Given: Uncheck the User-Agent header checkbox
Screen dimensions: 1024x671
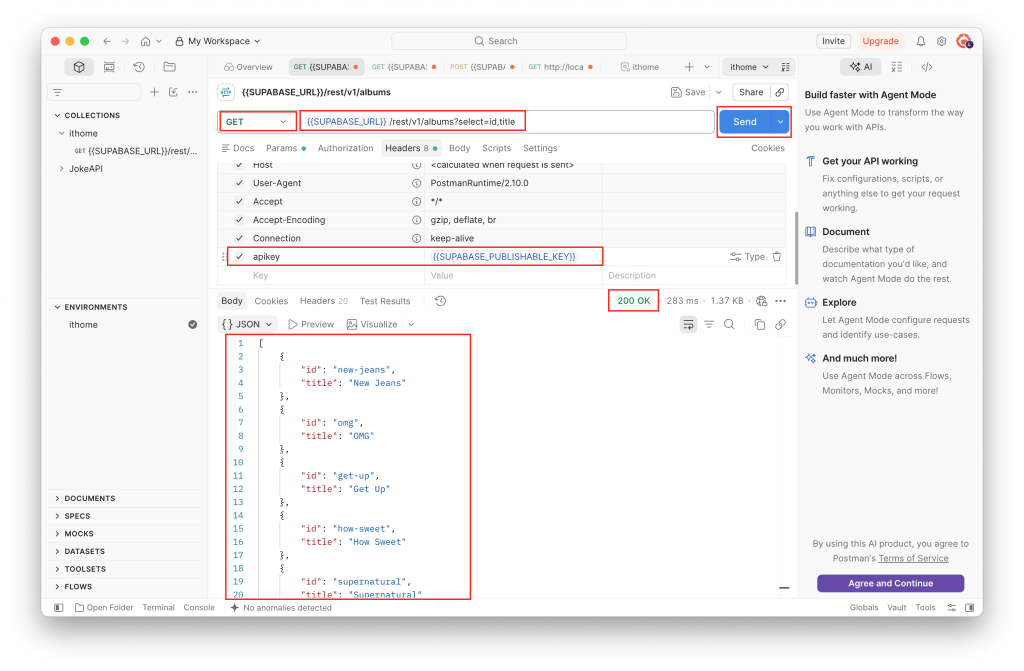Looking at the screenshot, I should pos(239,184).
